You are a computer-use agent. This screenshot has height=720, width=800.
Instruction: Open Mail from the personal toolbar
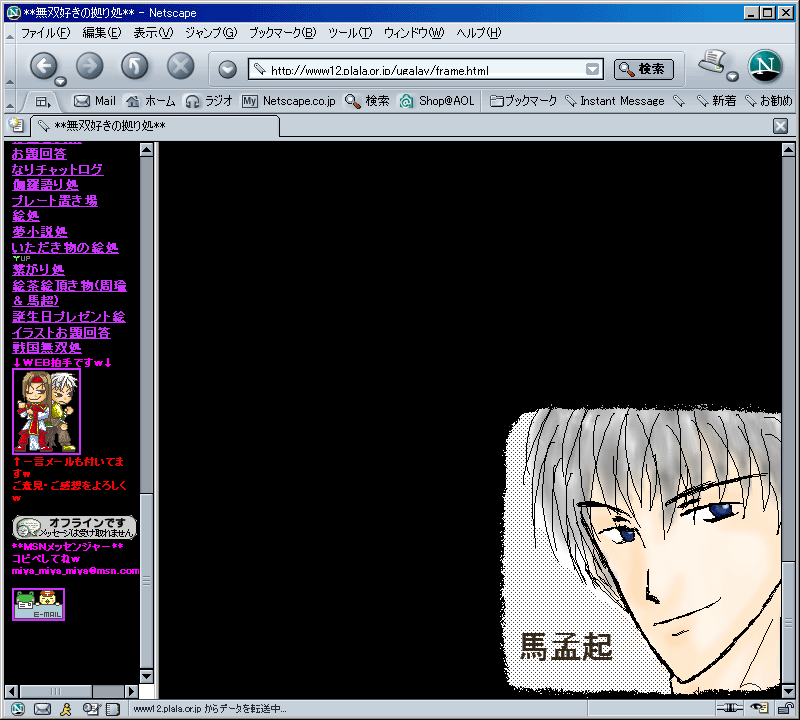click(95, 101)
